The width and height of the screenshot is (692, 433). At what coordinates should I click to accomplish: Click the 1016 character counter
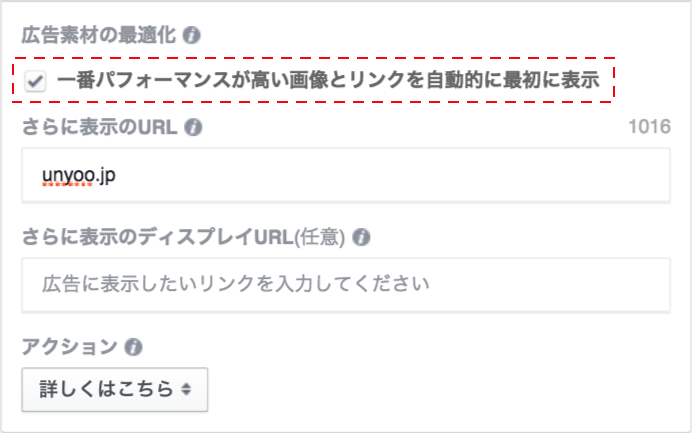[x=649, y=127]
